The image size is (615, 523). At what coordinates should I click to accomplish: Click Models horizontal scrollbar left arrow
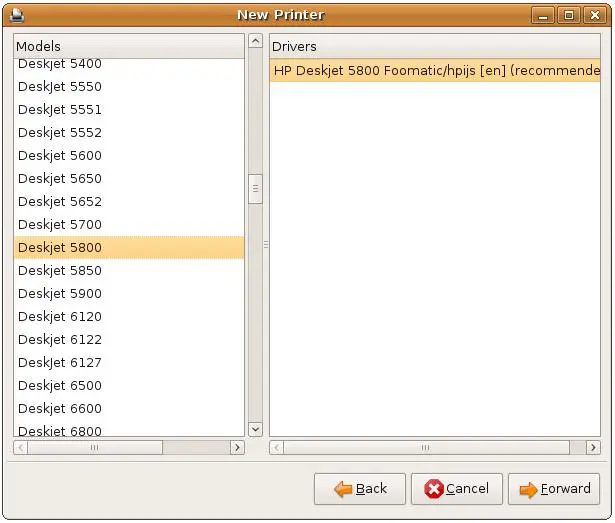21,448
